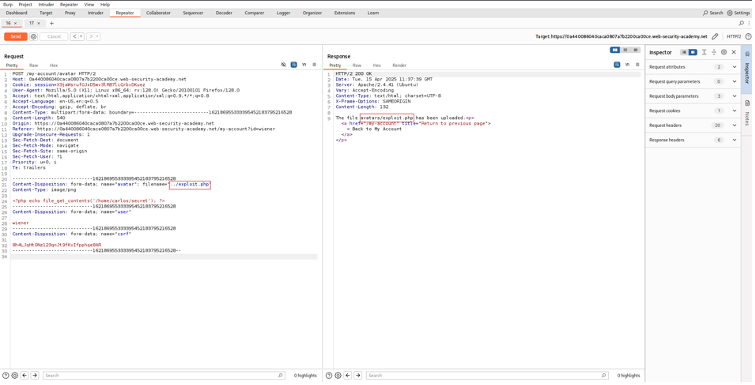Open HTTP/2 protocol selector
This screenshot has height=385, width=755.
[734, 37]
